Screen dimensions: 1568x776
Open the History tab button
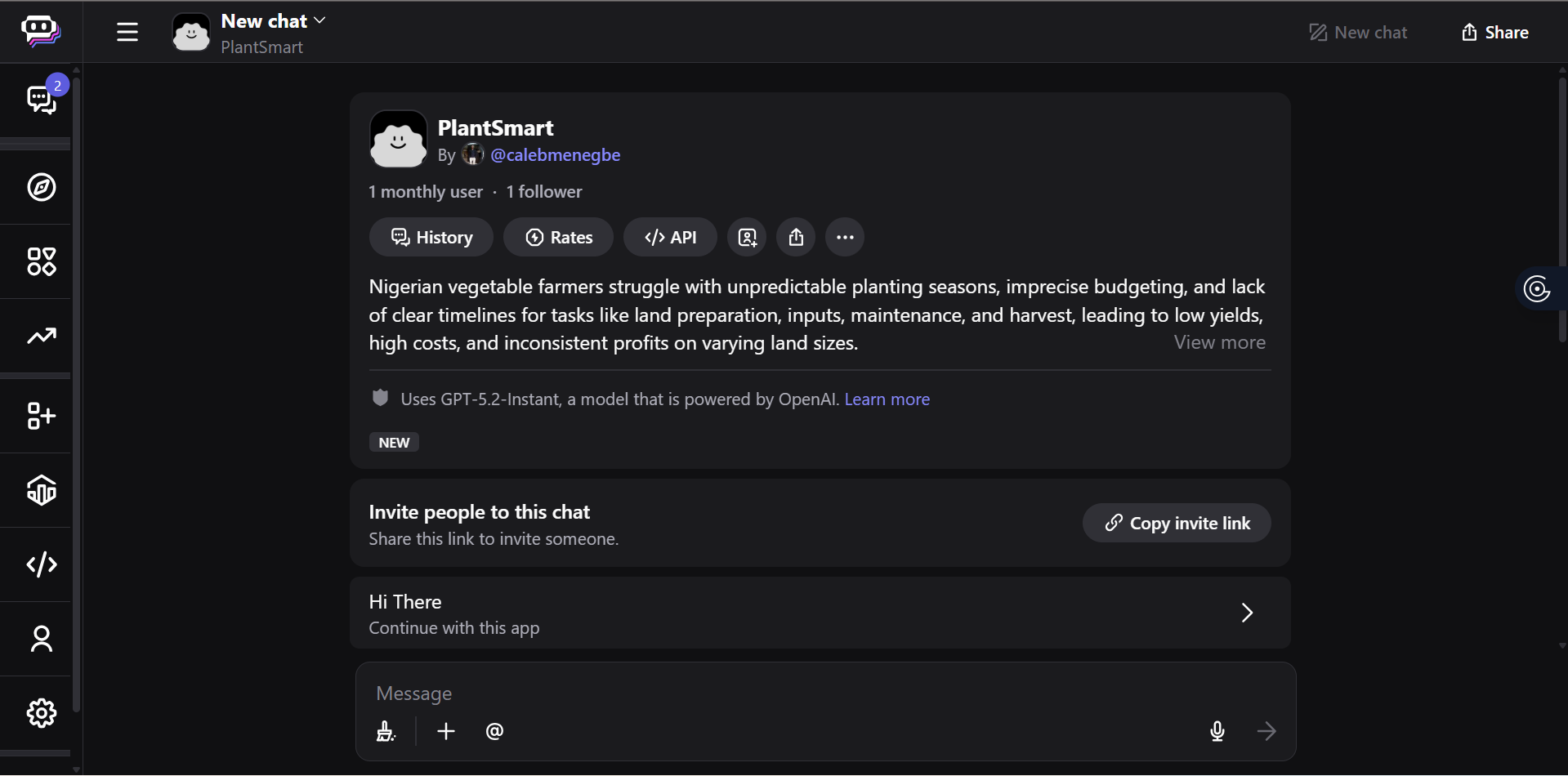431,237
